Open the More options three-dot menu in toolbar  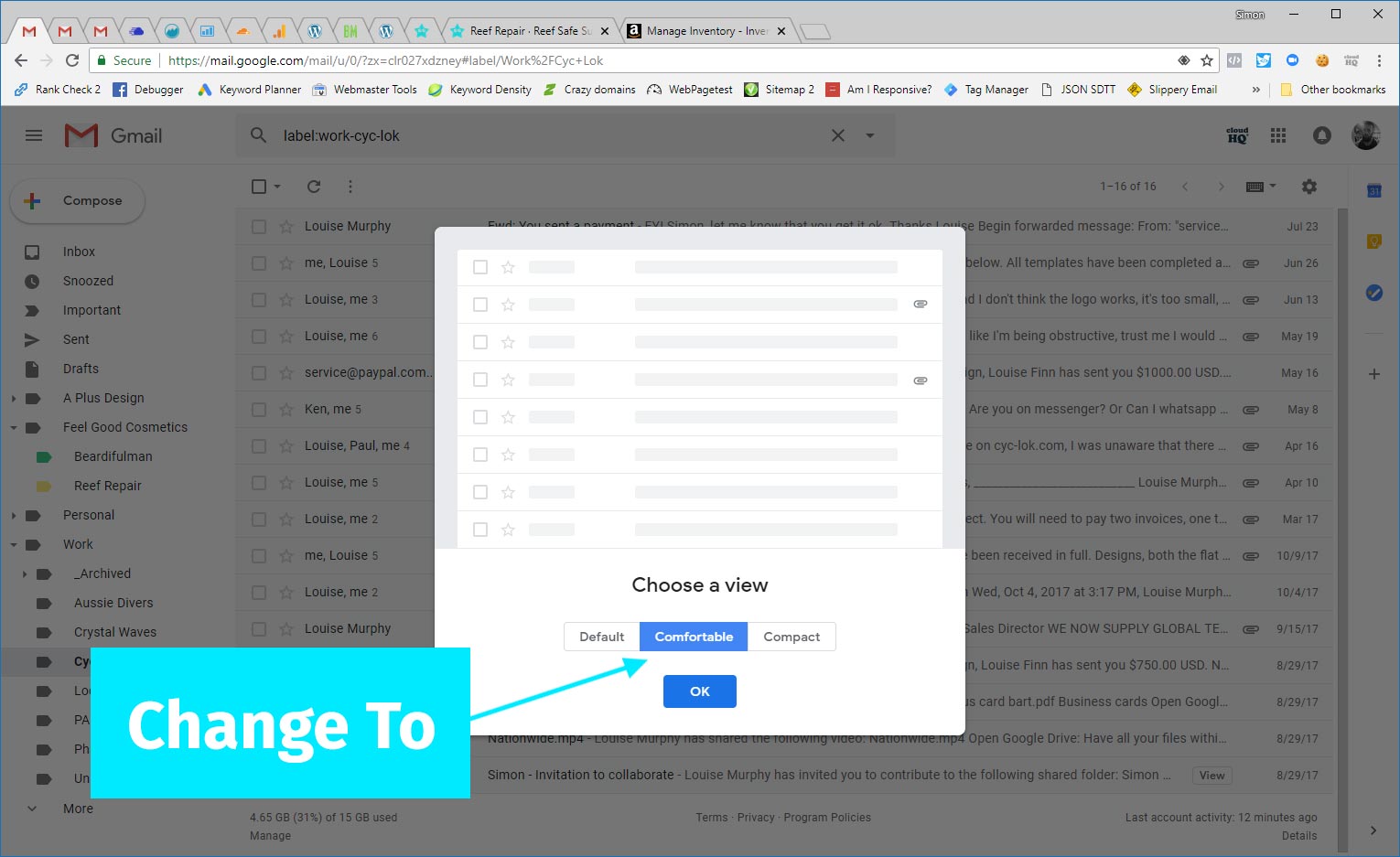tap(350, 187)
